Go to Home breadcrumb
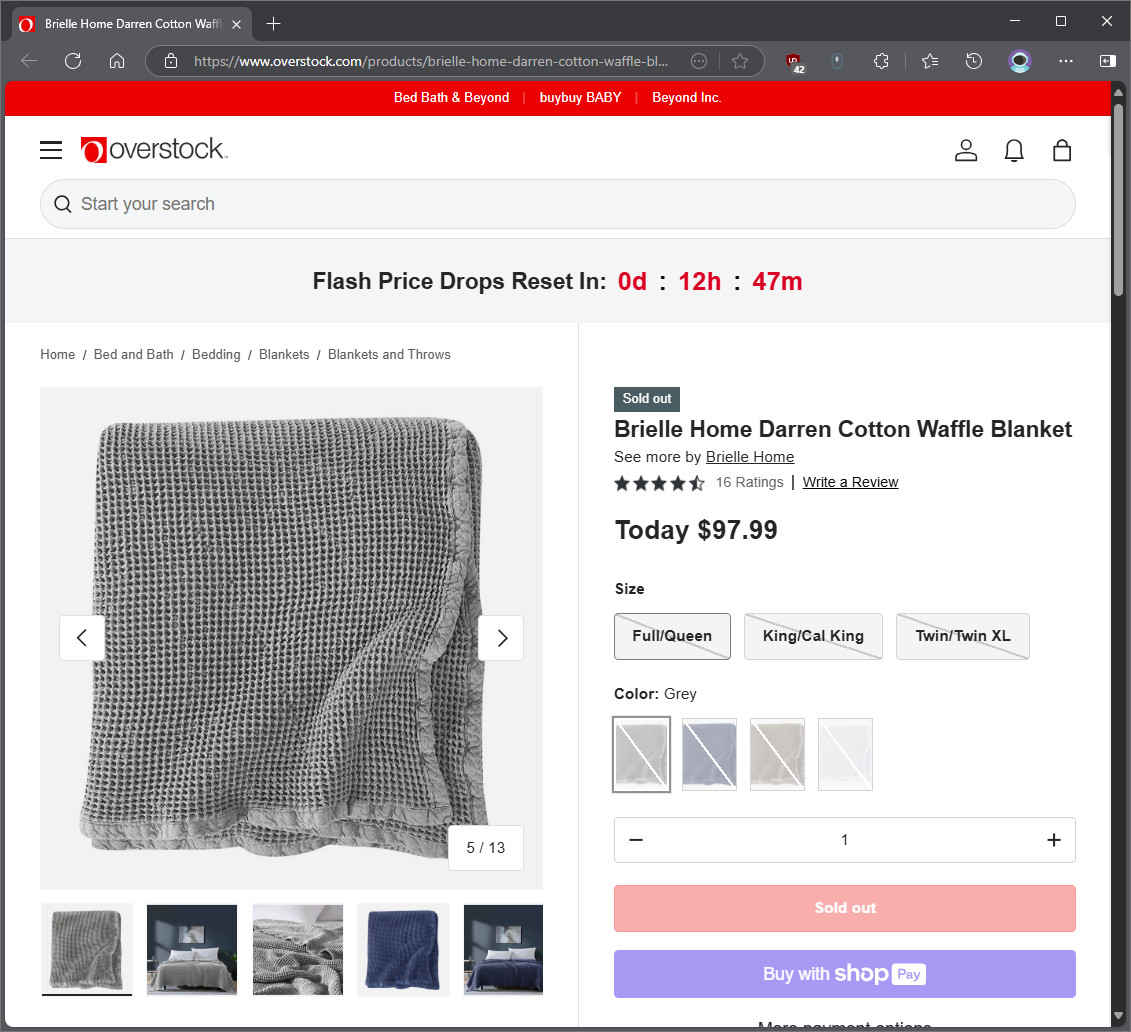This screenshot has height=1032, width=1131. tap(58, 354)
